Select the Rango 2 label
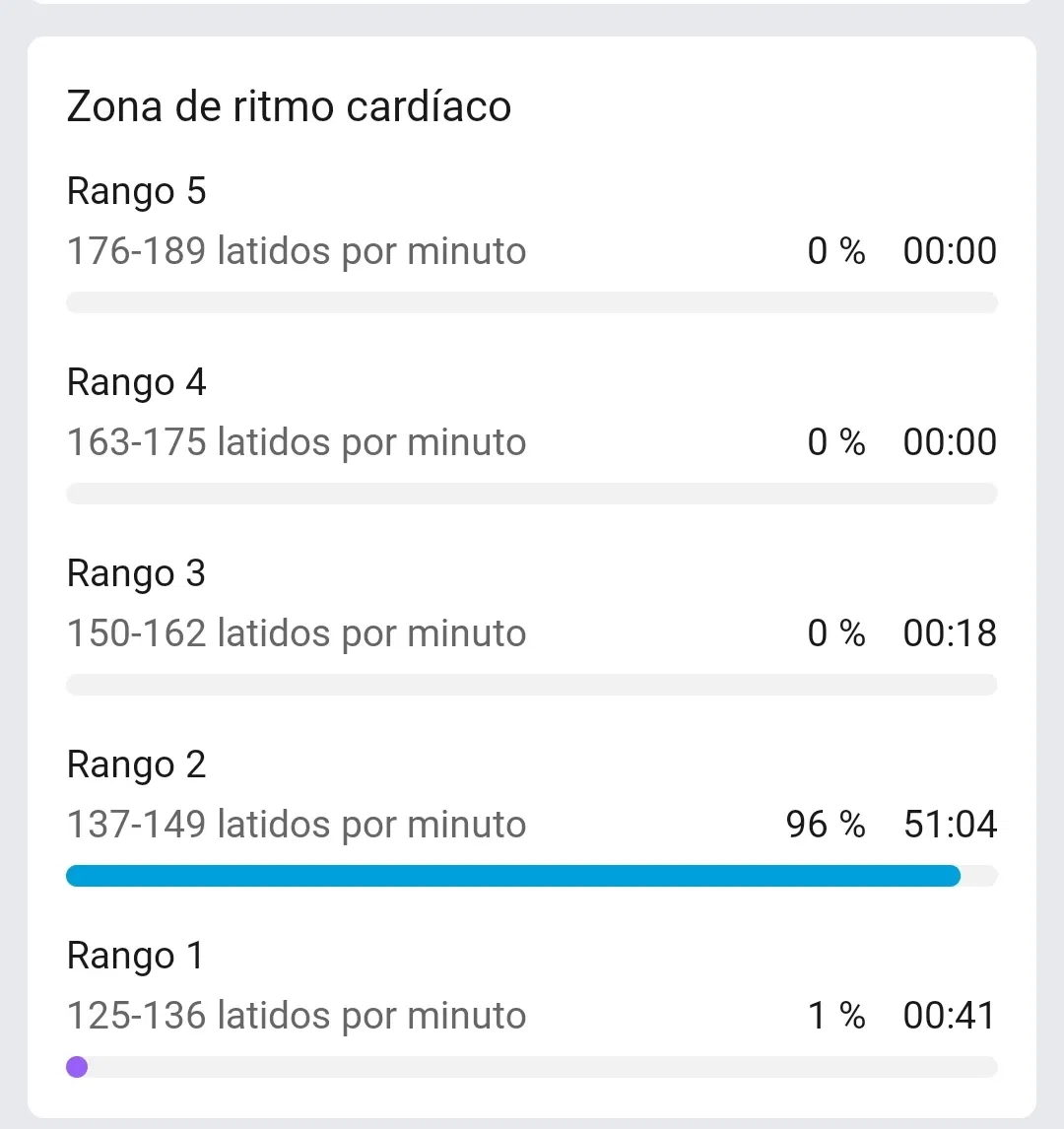 tap(136, 764)
